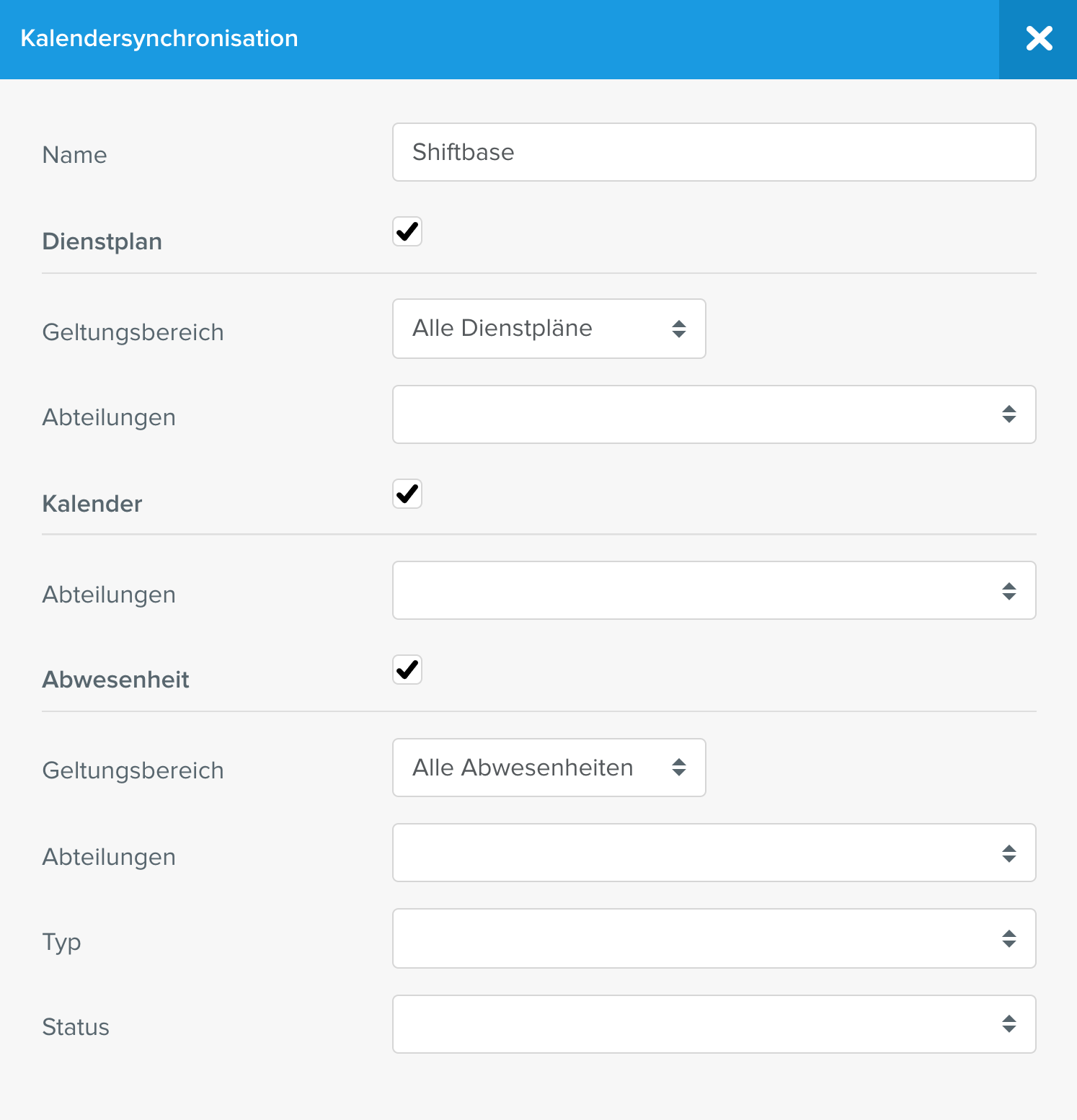The height and width of the screenshot is (1120, 1077).
Task: Open Abteilungen dropdown under Kalender section
Action: point(714,590)
